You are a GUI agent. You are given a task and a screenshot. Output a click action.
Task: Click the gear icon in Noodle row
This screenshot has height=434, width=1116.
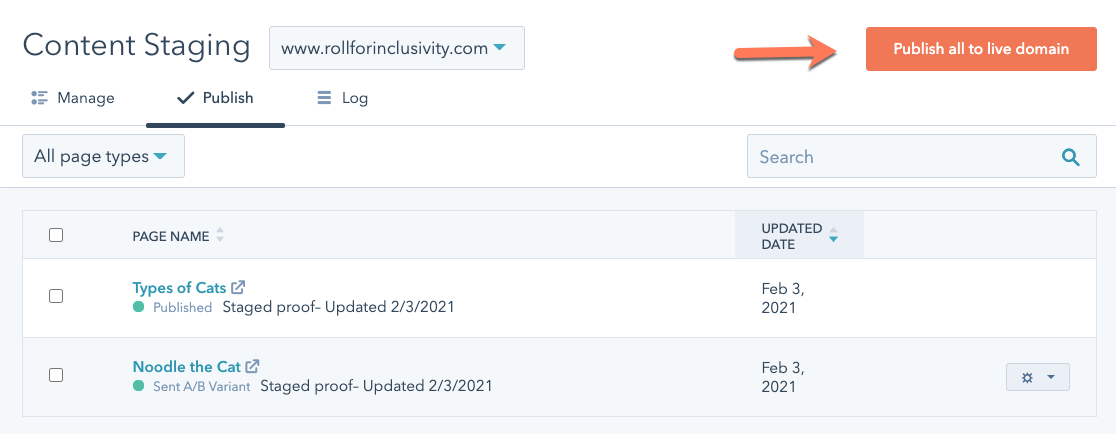click(x=1027, y=377)
